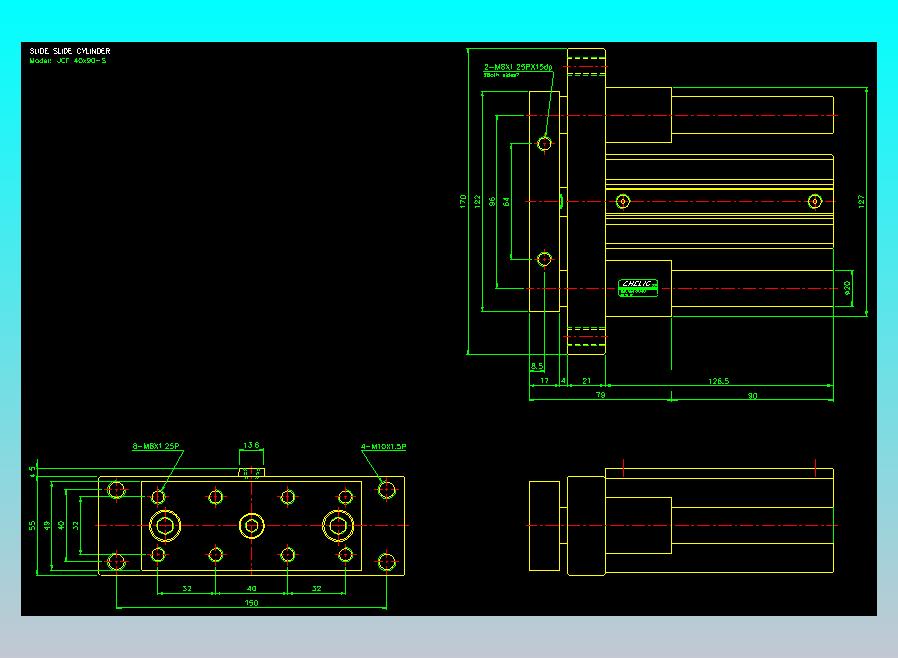Click the "64" hole spacing dimension
The width and height of the screenshot is (898, 658).
[x=506, y=202]
